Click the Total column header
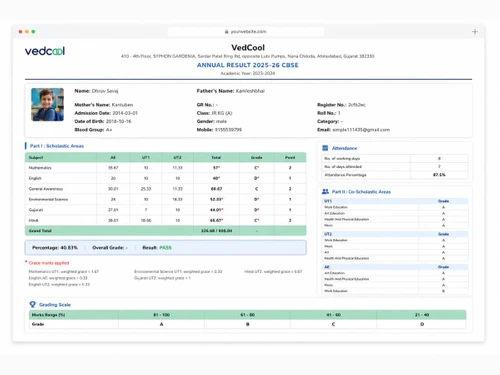The image size is (500, 375). [216, 157]
